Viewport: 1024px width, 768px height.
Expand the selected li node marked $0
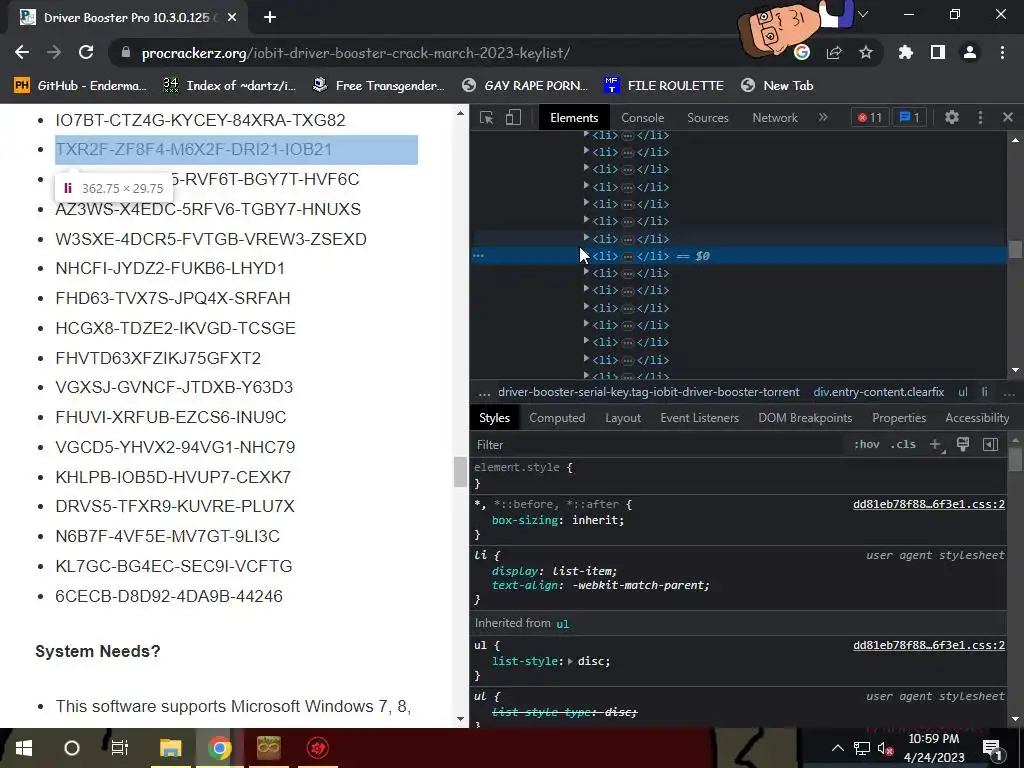click(x=586, y=255)
